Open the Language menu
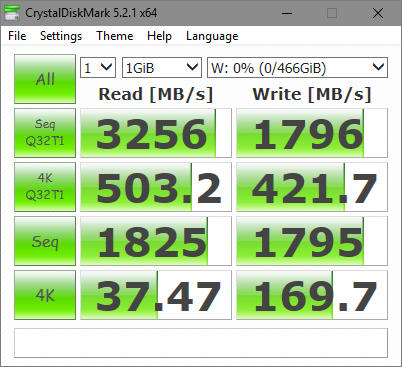The image size is (402, 367). point(212,36)
